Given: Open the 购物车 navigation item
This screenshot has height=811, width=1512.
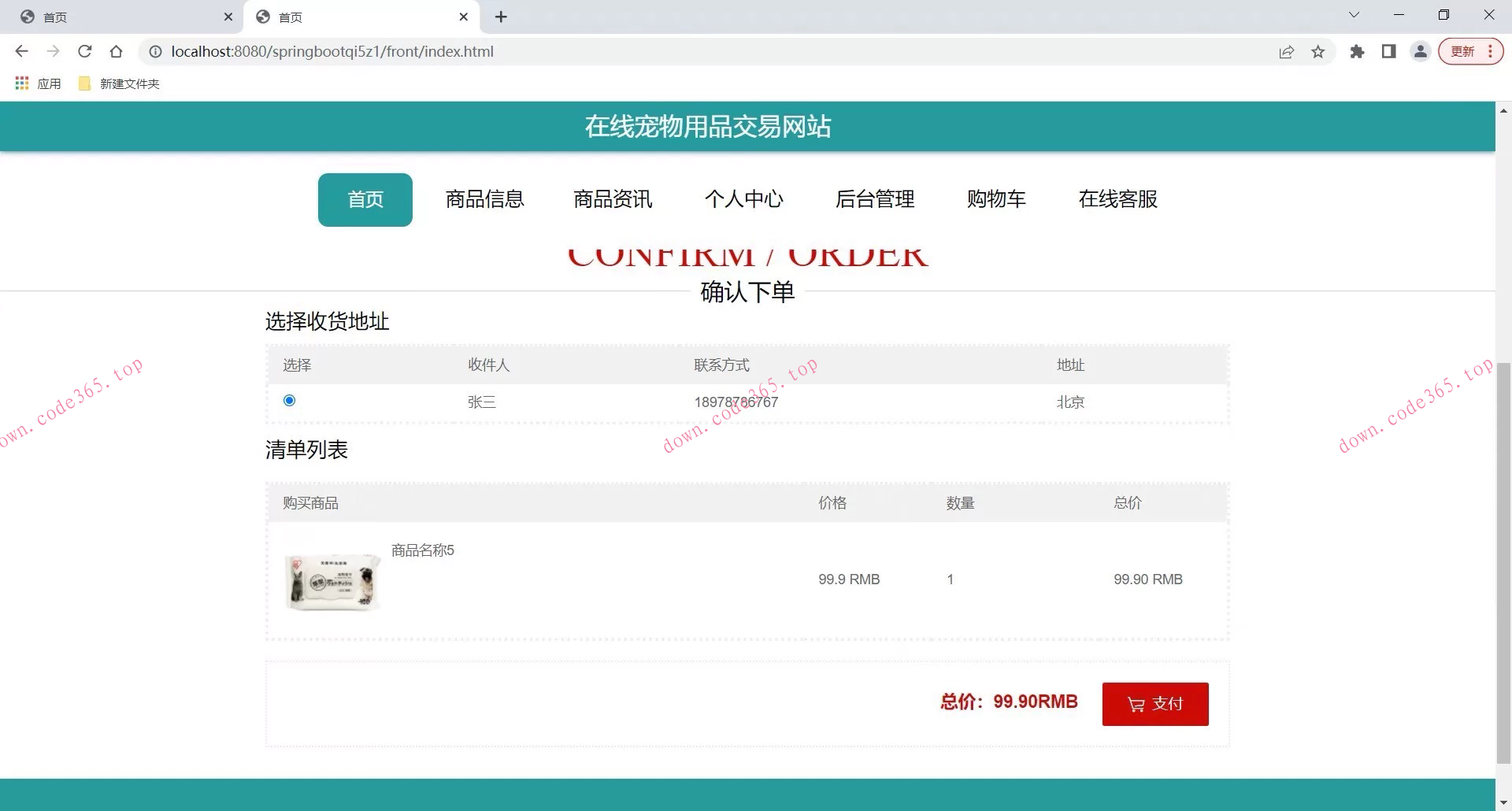Looking at the screenshot, I should click(x=997, y=199).
